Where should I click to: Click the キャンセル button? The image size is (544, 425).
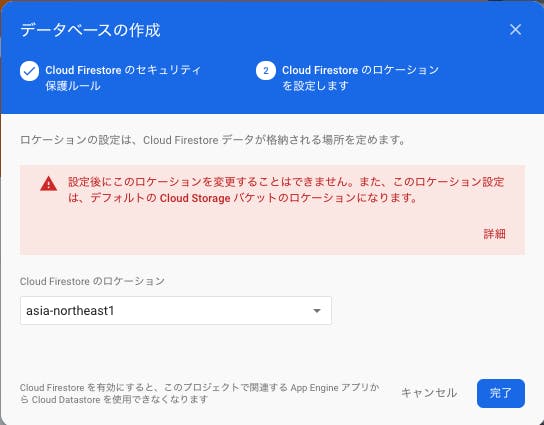[x=429, y=393]
